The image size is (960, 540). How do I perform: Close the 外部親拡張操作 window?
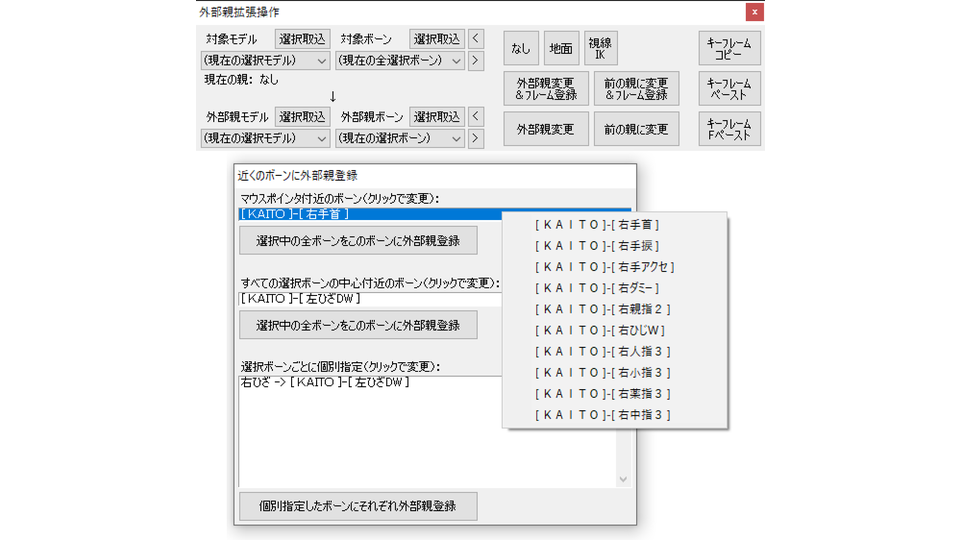tap(754, 12)
